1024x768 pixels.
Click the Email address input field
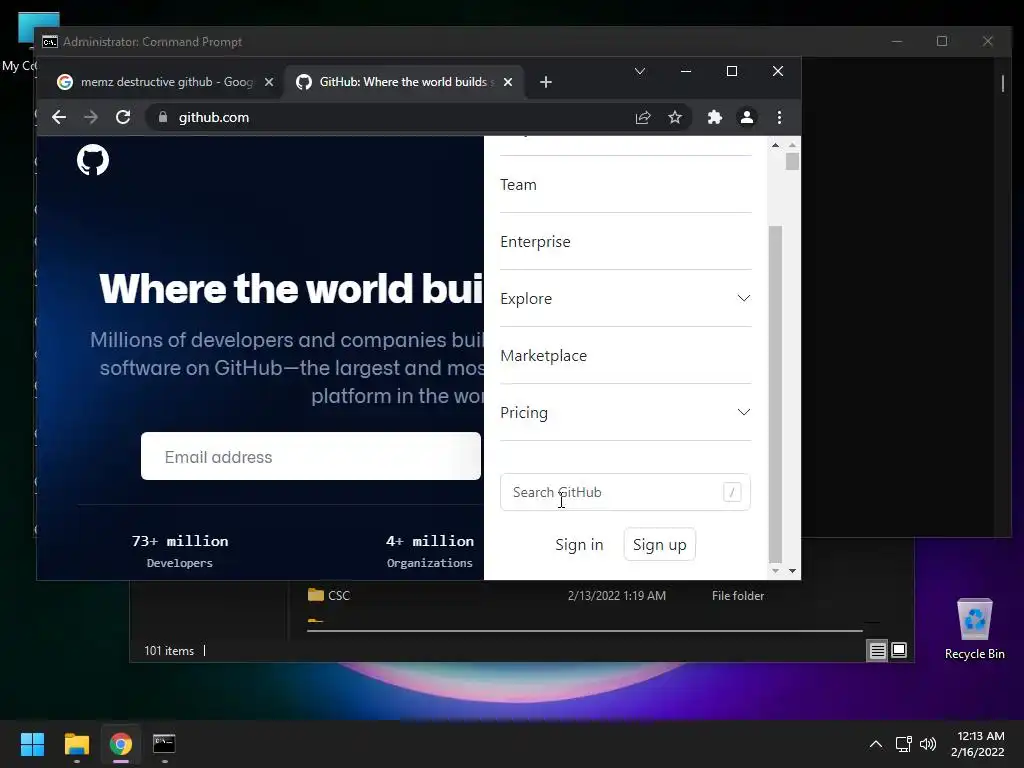coord(311,456)
